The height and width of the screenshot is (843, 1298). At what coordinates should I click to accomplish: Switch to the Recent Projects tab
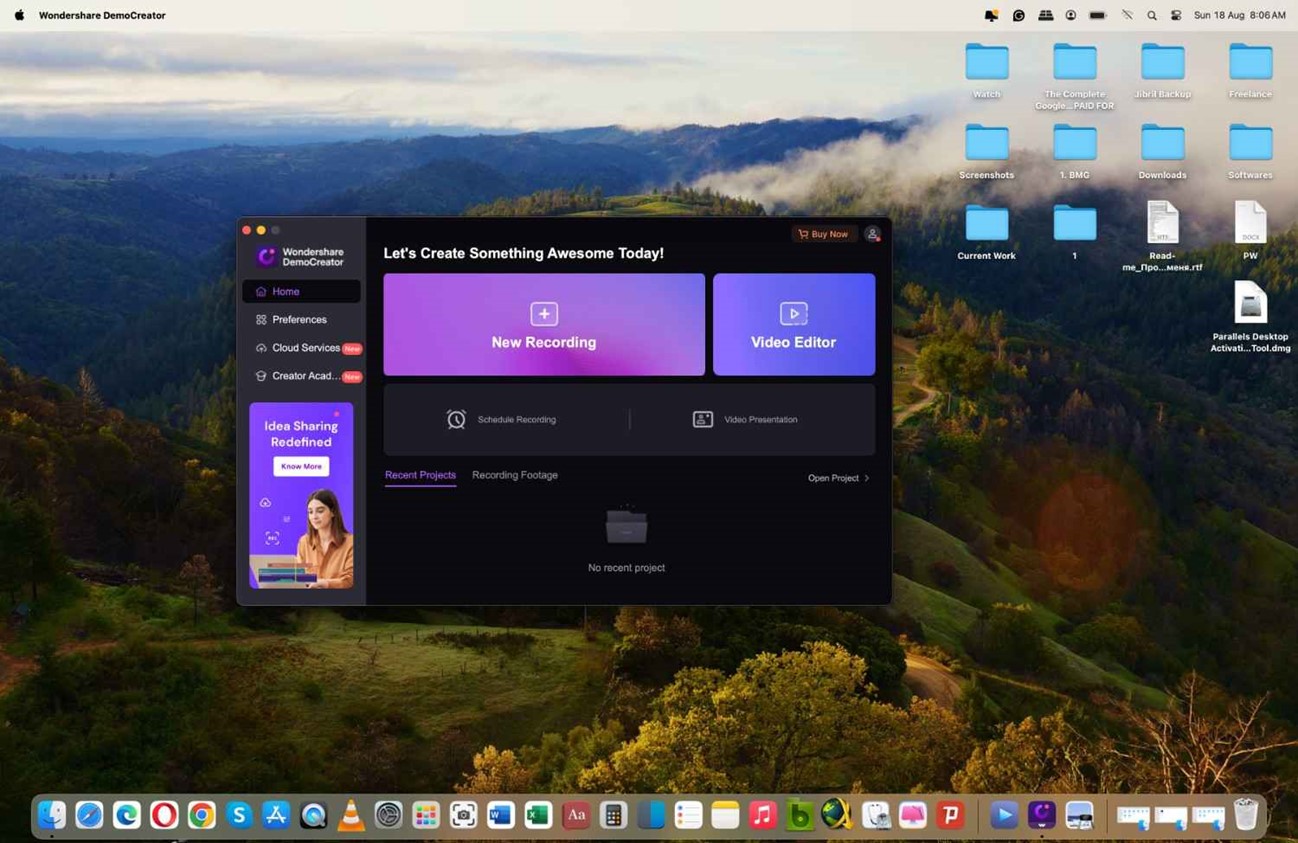[x=420, y=475]
